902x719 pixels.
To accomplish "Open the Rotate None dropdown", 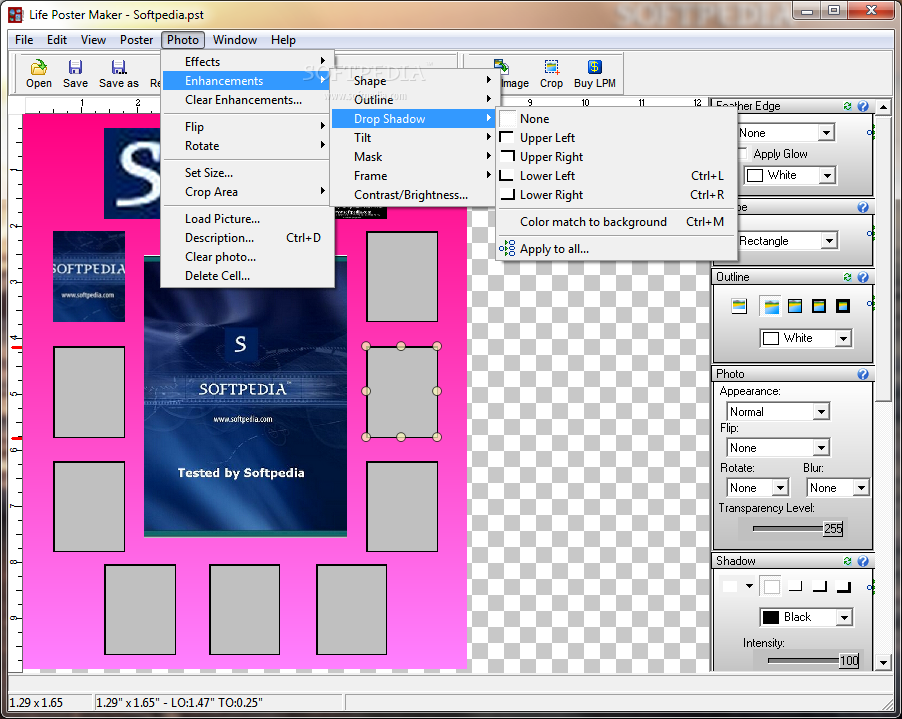I will [x=780, y=488].
